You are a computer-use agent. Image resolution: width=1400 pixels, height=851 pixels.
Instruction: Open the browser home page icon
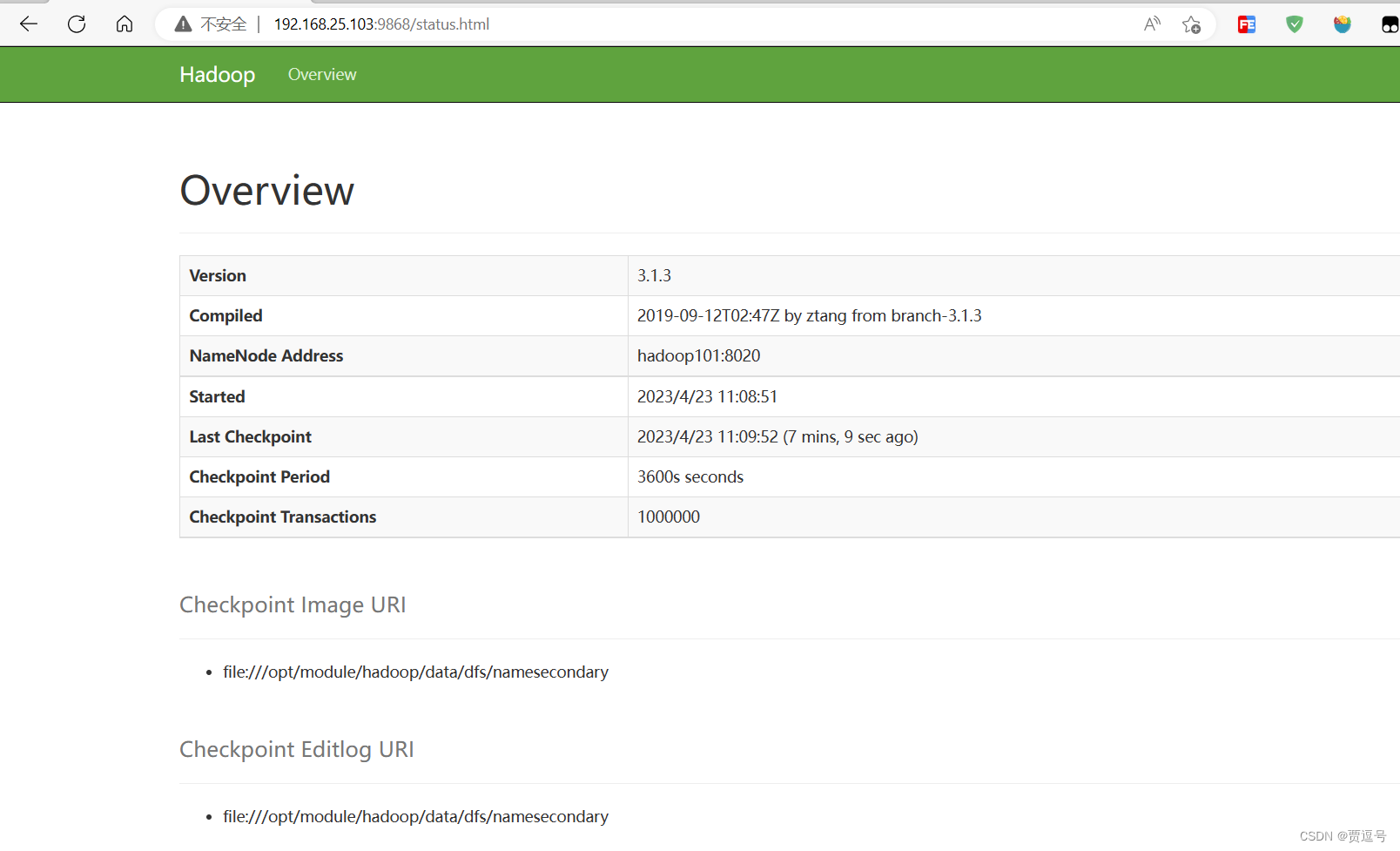click(125, 24)
